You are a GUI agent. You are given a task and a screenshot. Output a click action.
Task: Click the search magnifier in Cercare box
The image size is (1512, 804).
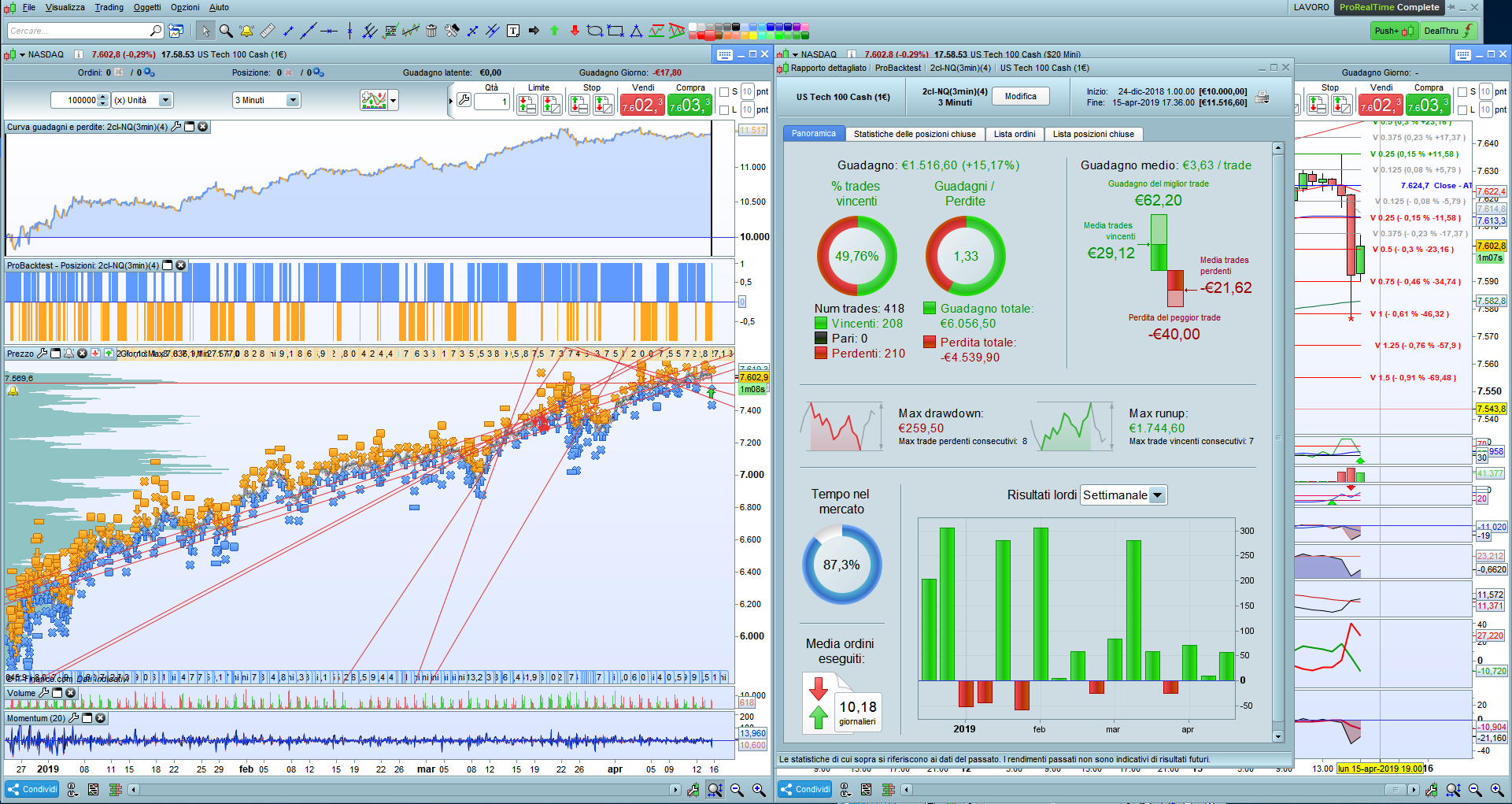[155, 31]
